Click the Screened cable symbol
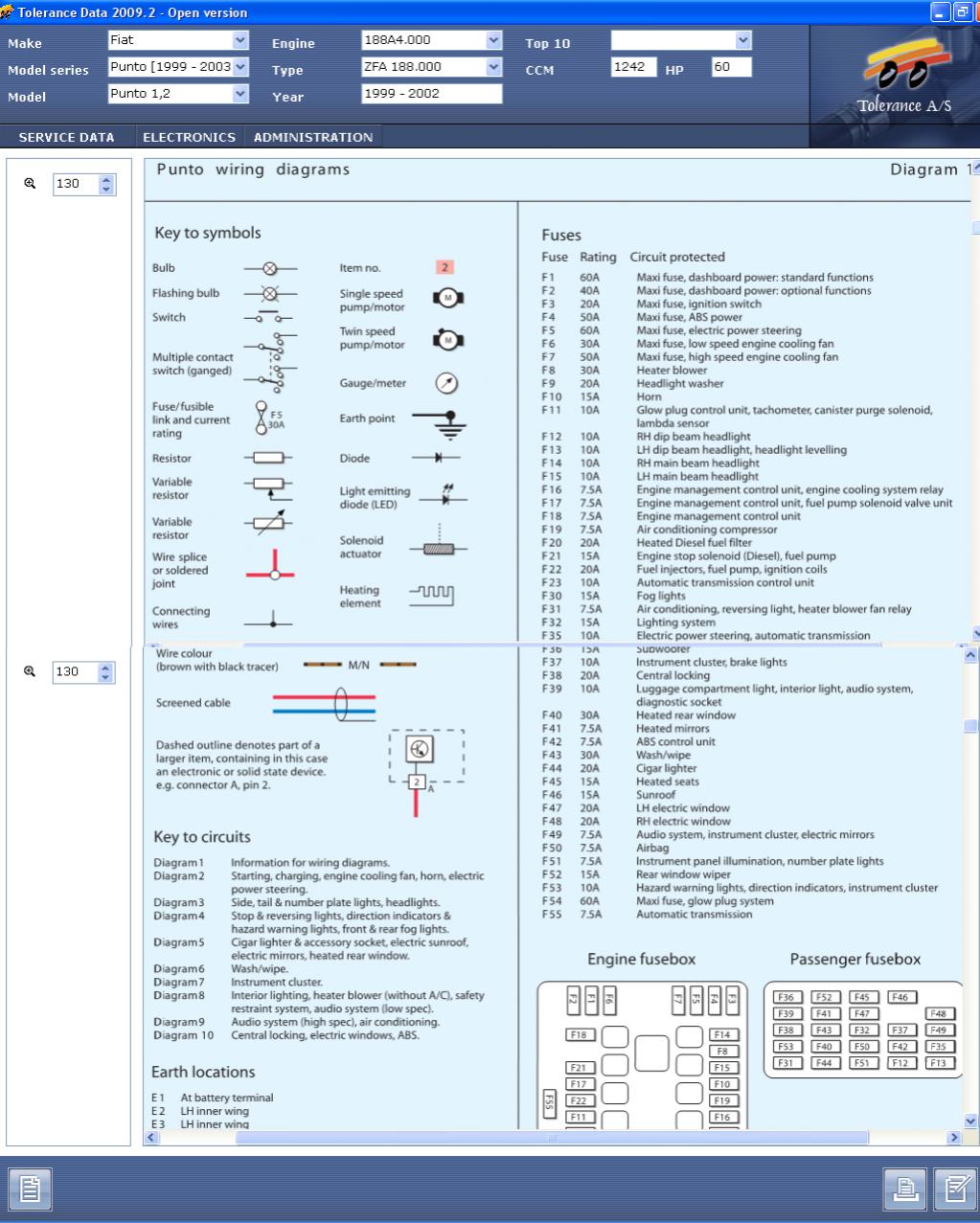Image resolution: width=980 pixels, height=1223 pixels. coord(325,704)
